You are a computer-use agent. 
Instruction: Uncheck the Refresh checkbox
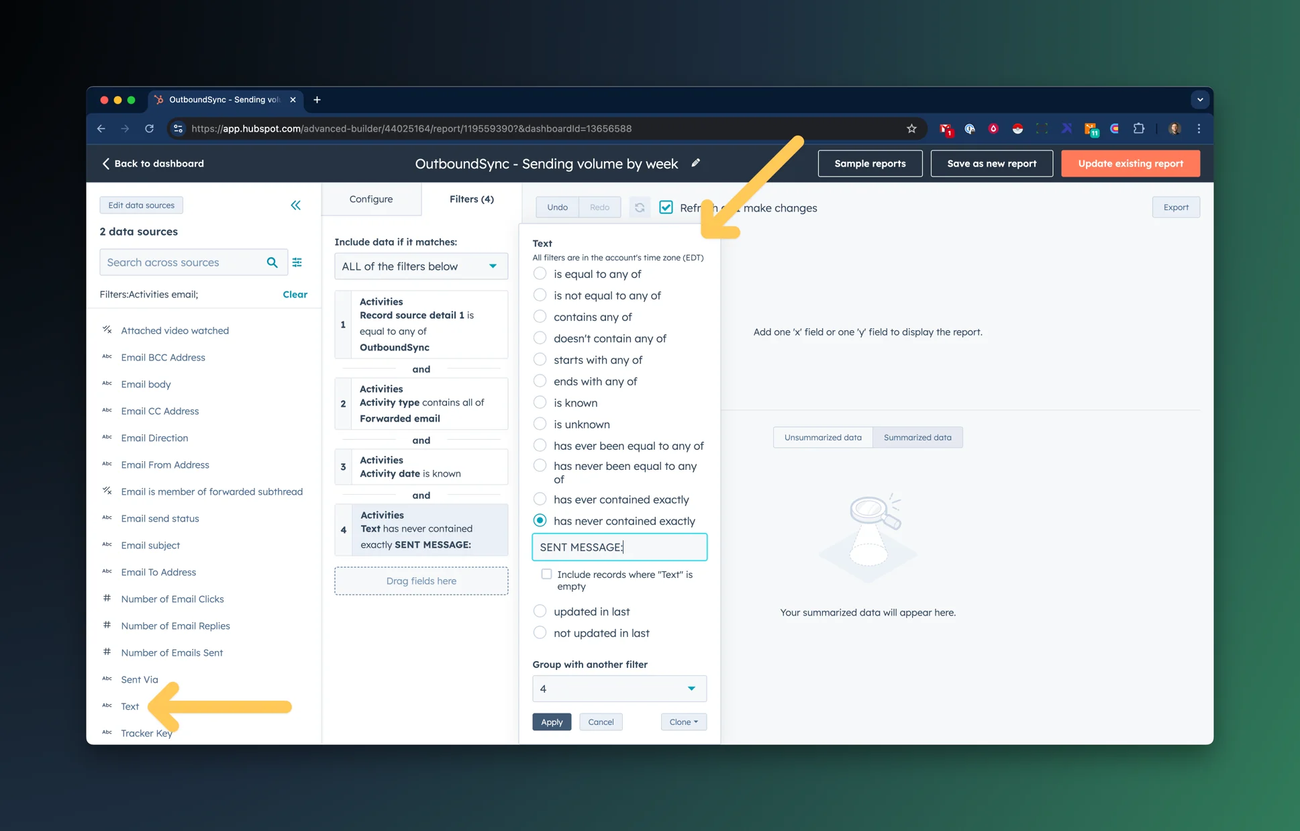coord(666,207)
